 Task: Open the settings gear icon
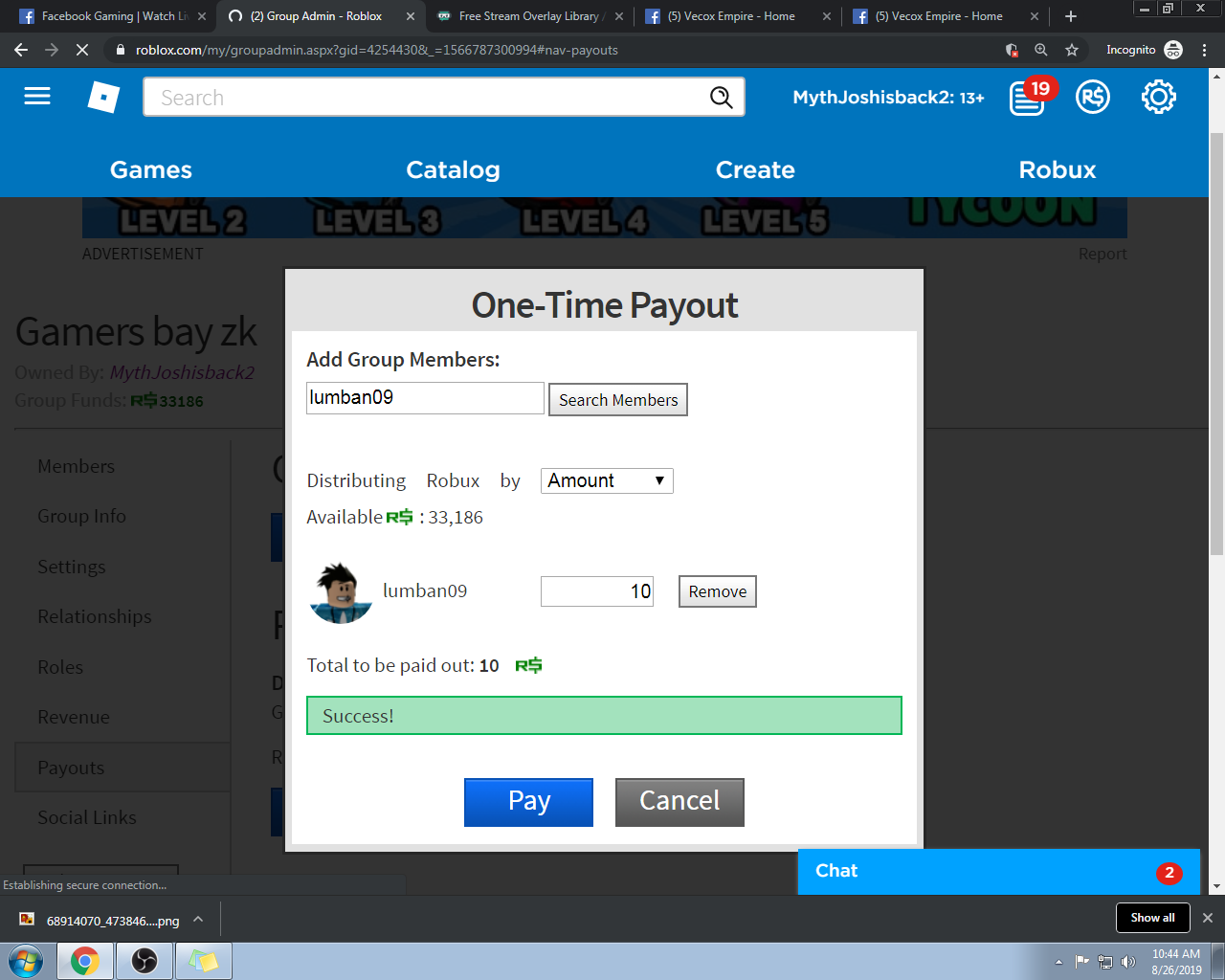pos(1159,97)
